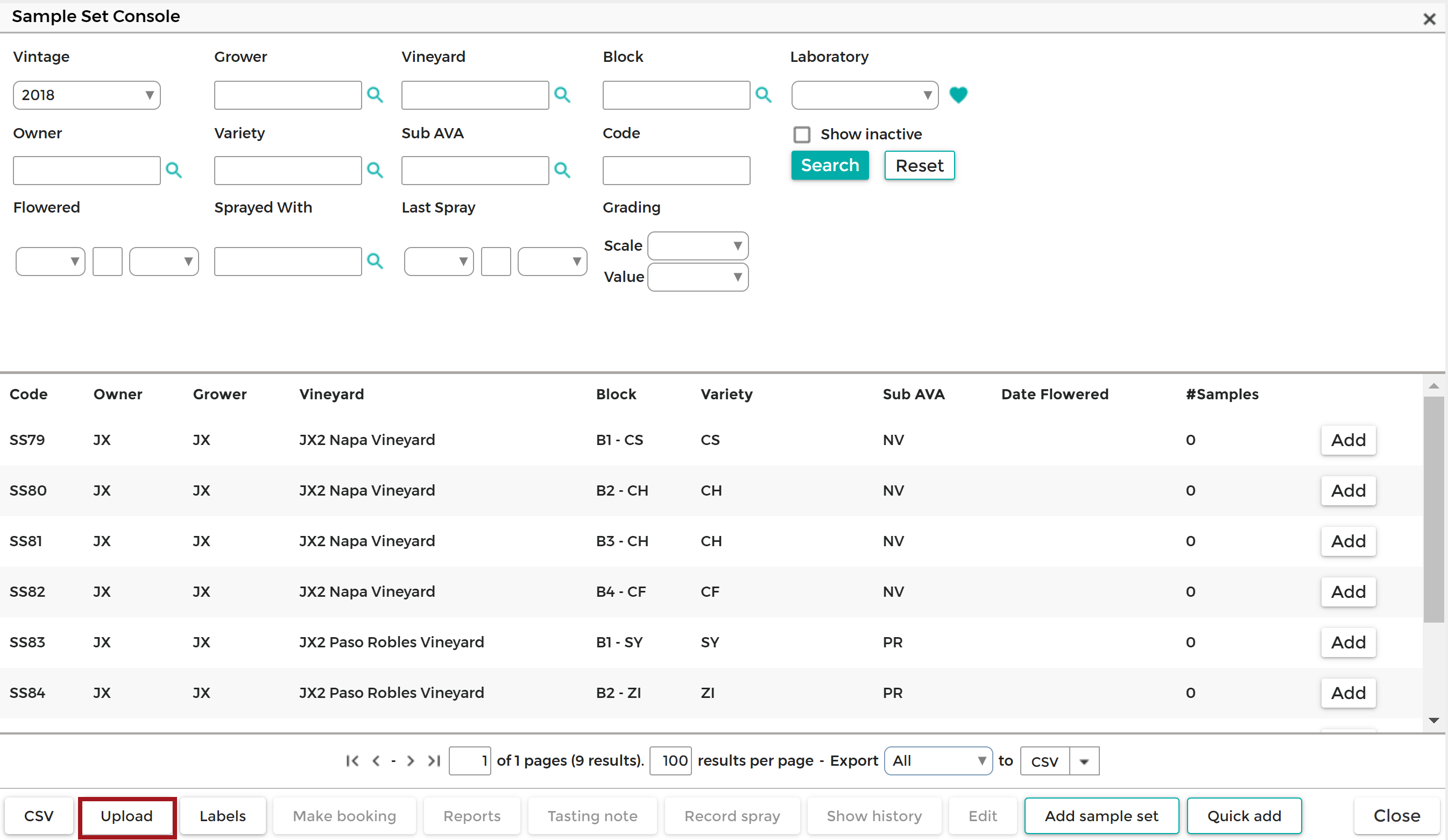Image resolution: width=1448 pixels, height=840 pixels.
Task: Click the B4 - CF block cell
Action: coord(621,592)
